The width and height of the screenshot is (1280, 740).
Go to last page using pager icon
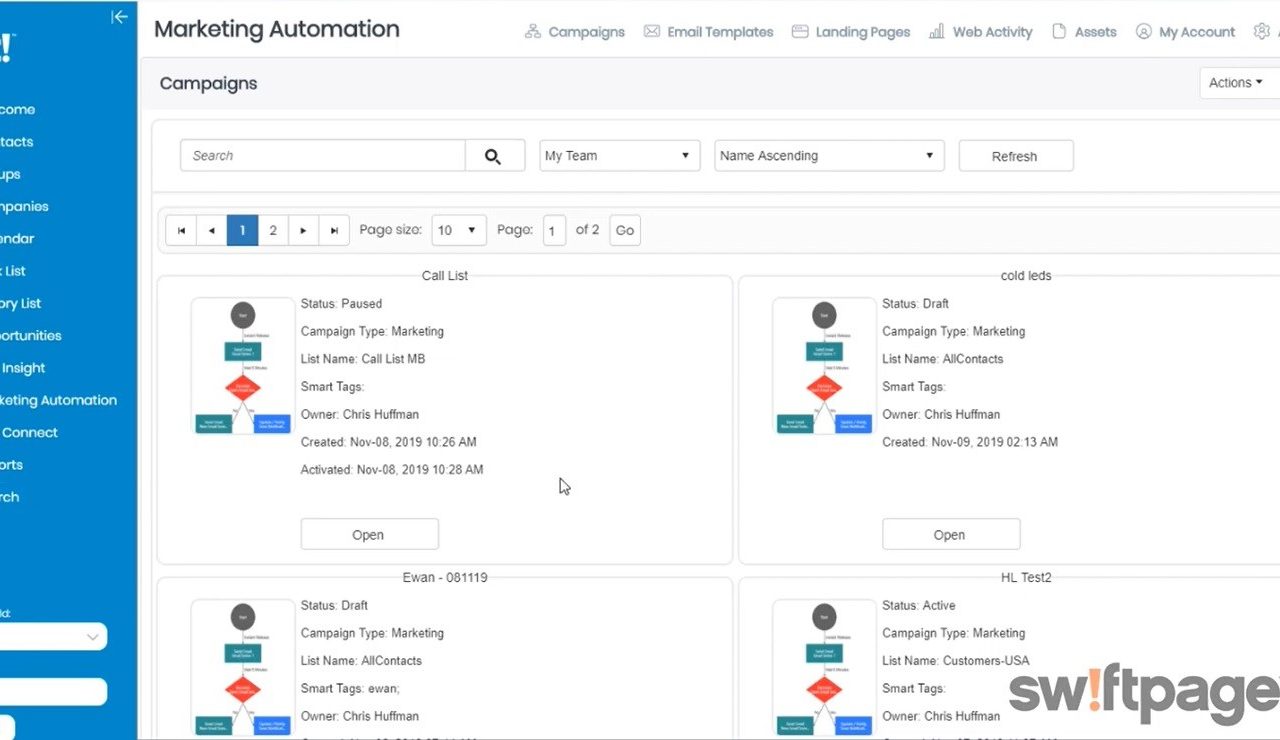pyautogui.click(x=334, y=230)
